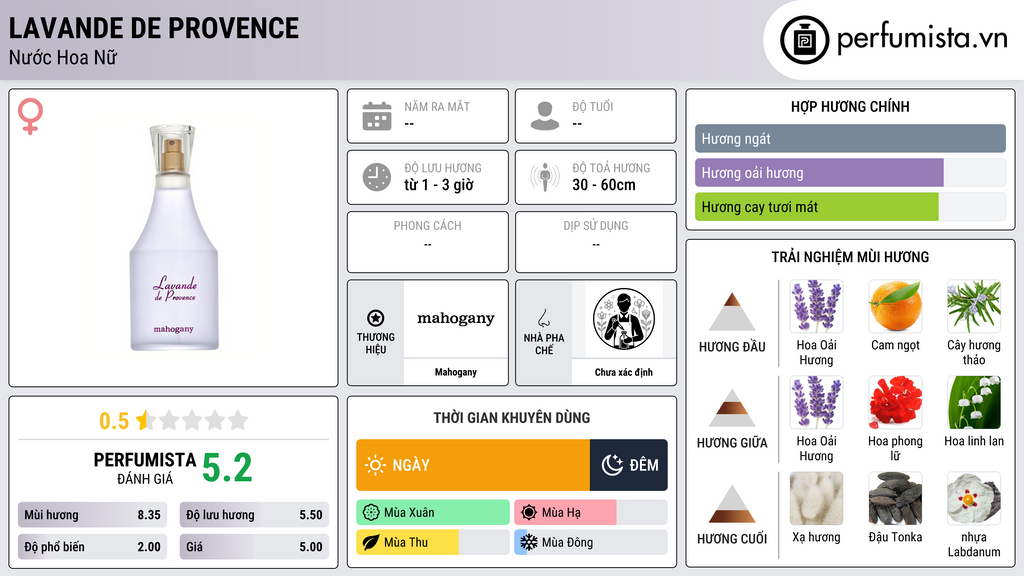Click the perfumista.vn perfume bottle logo icon

pyautogui.click(x=804, y=40)
